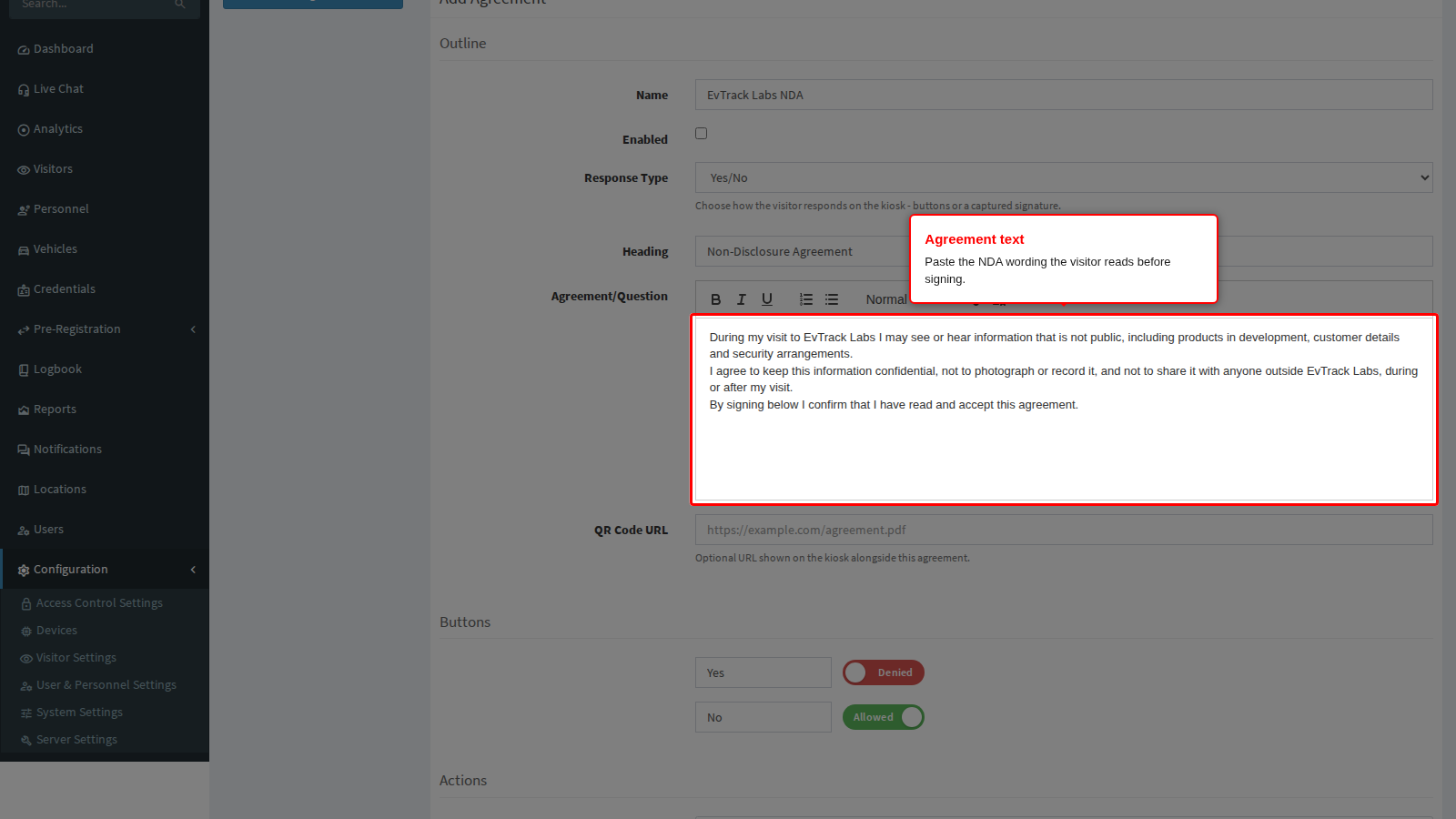Open User & Personnel Settings

(106, 685)
